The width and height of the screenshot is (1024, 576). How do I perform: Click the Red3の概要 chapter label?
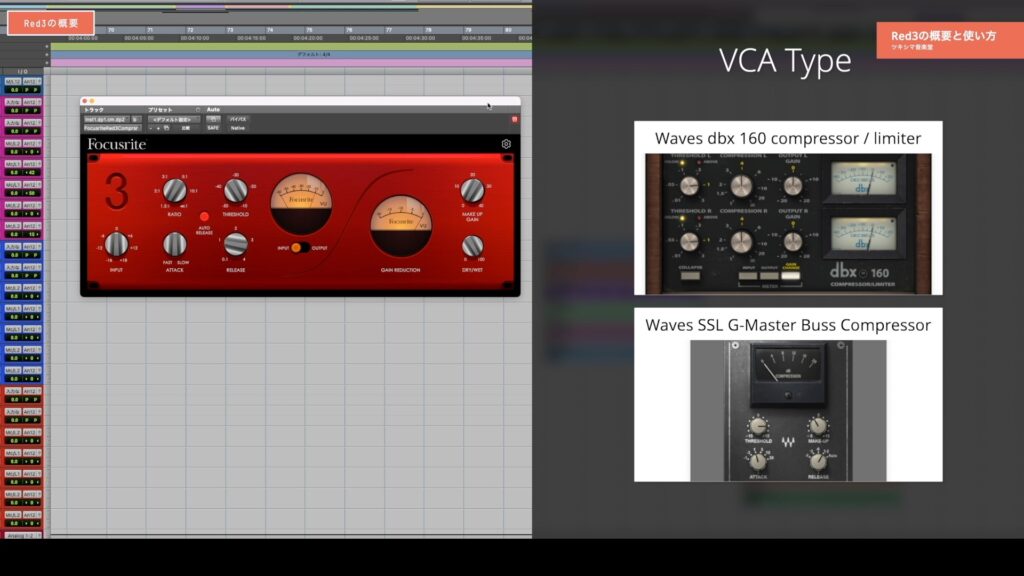(51, 23)
